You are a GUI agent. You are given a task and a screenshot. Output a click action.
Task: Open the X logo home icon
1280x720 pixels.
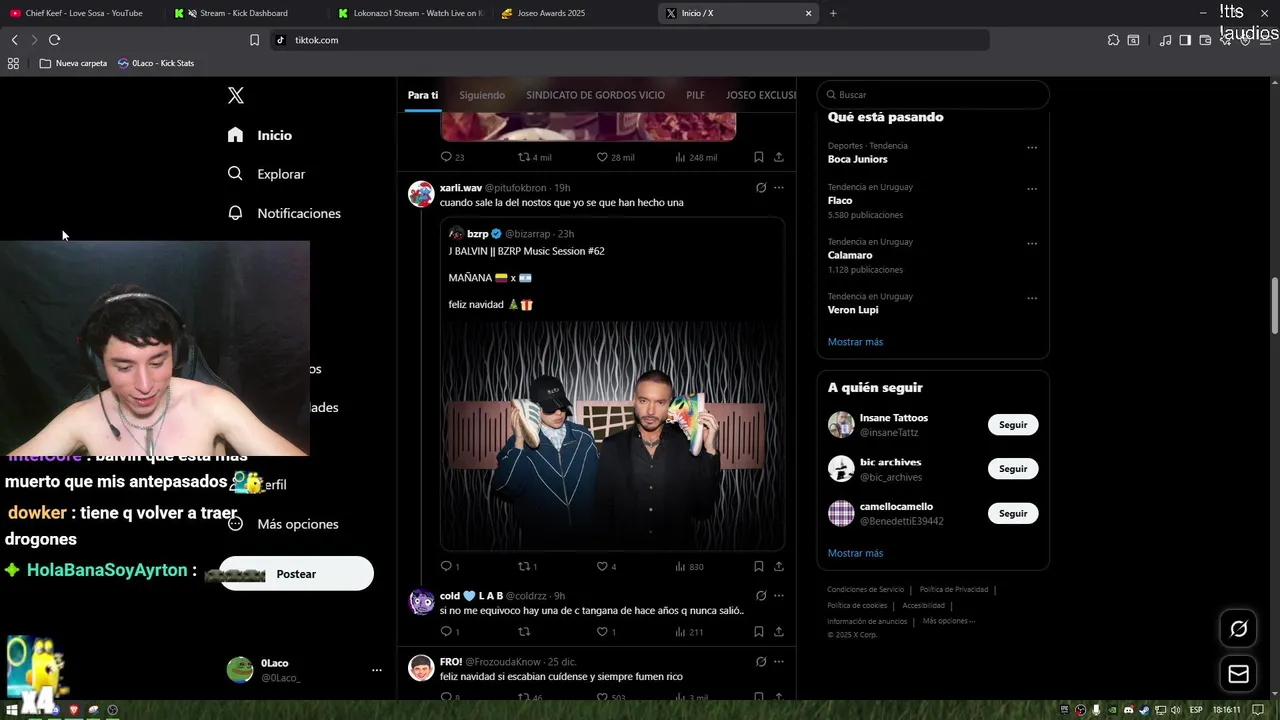pyautogui.click(x=236, y=95)
